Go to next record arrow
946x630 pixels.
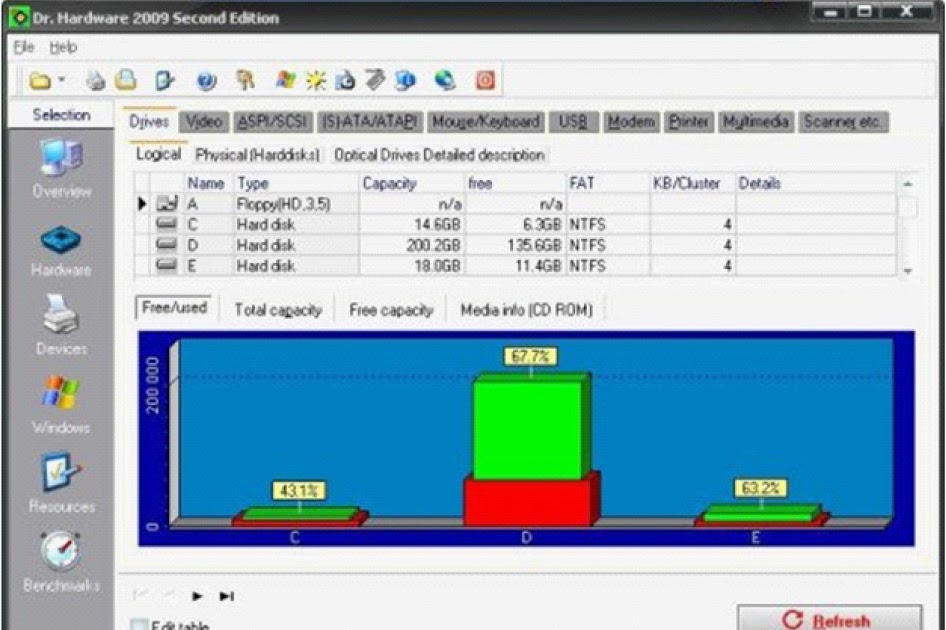[x=197, y=596]
